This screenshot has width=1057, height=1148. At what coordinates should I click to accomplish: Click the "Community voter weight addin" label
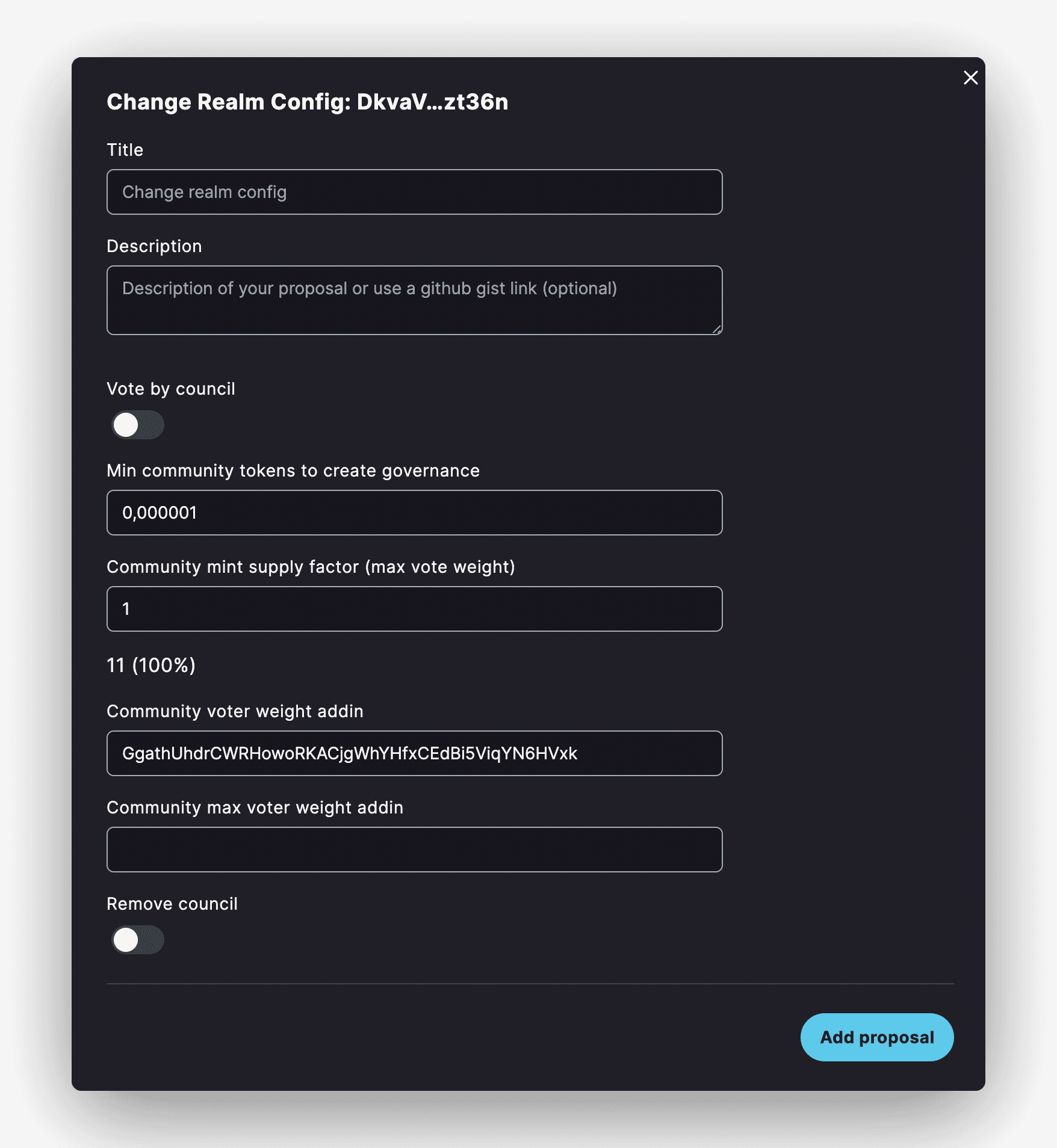(x=235, y=711)
